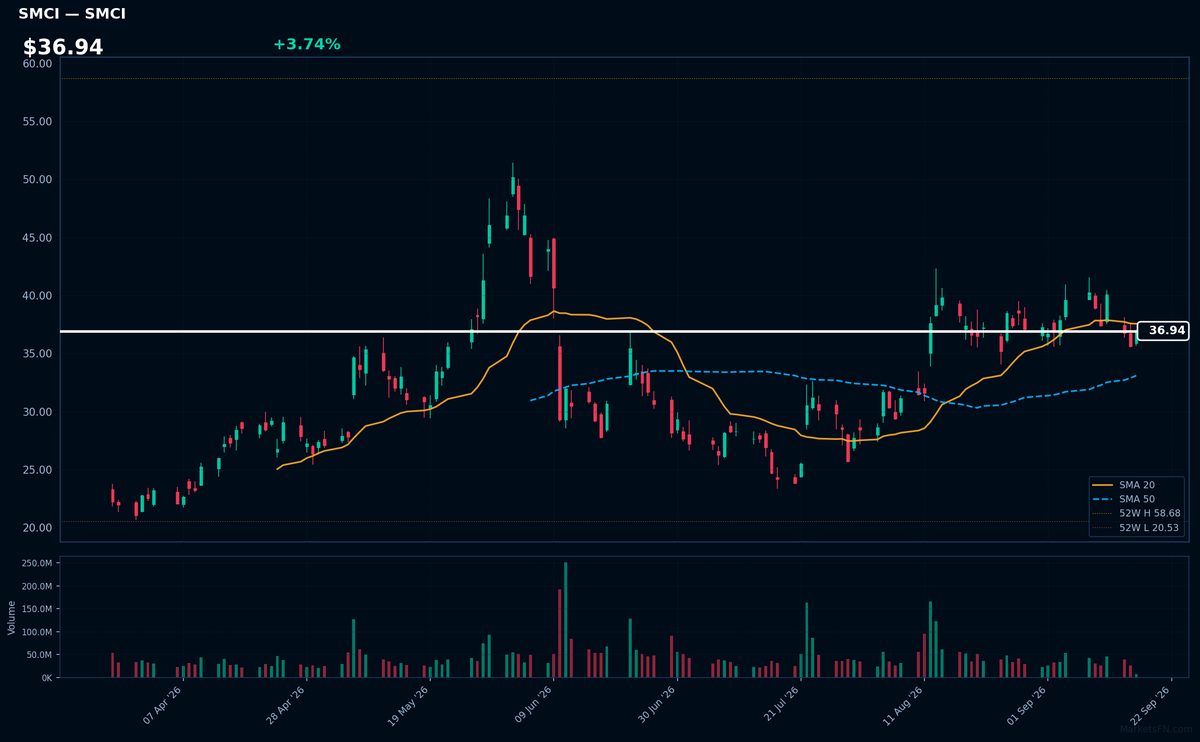Viewport: 1200px width, 742px height.
Task: Click the 21 Jul '26 date label
Action: point(783,704)
